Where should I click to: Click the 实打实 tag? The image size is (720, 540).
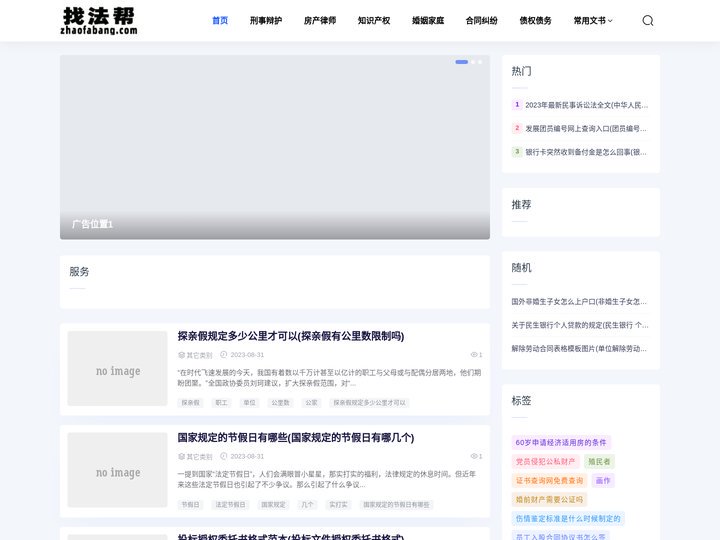[338, 505]
